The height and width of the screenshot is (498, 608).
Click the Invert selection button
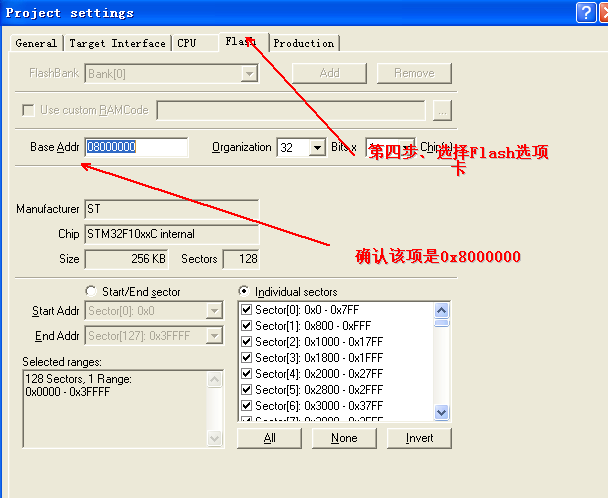[419, 438]
